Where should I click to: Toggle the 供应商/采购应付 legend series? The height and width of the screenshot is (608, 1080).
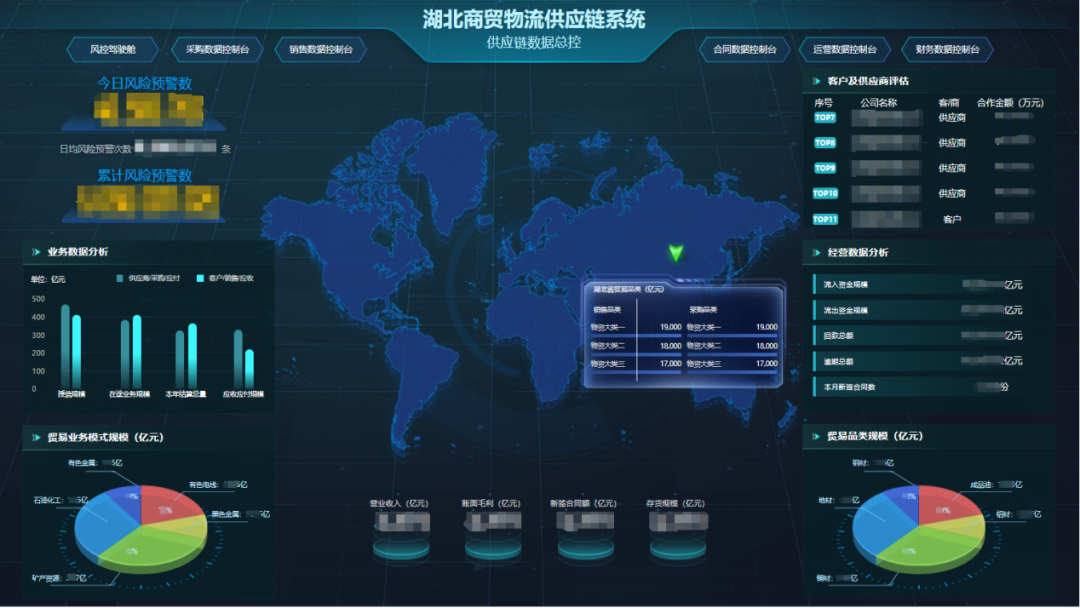point(148,278)
